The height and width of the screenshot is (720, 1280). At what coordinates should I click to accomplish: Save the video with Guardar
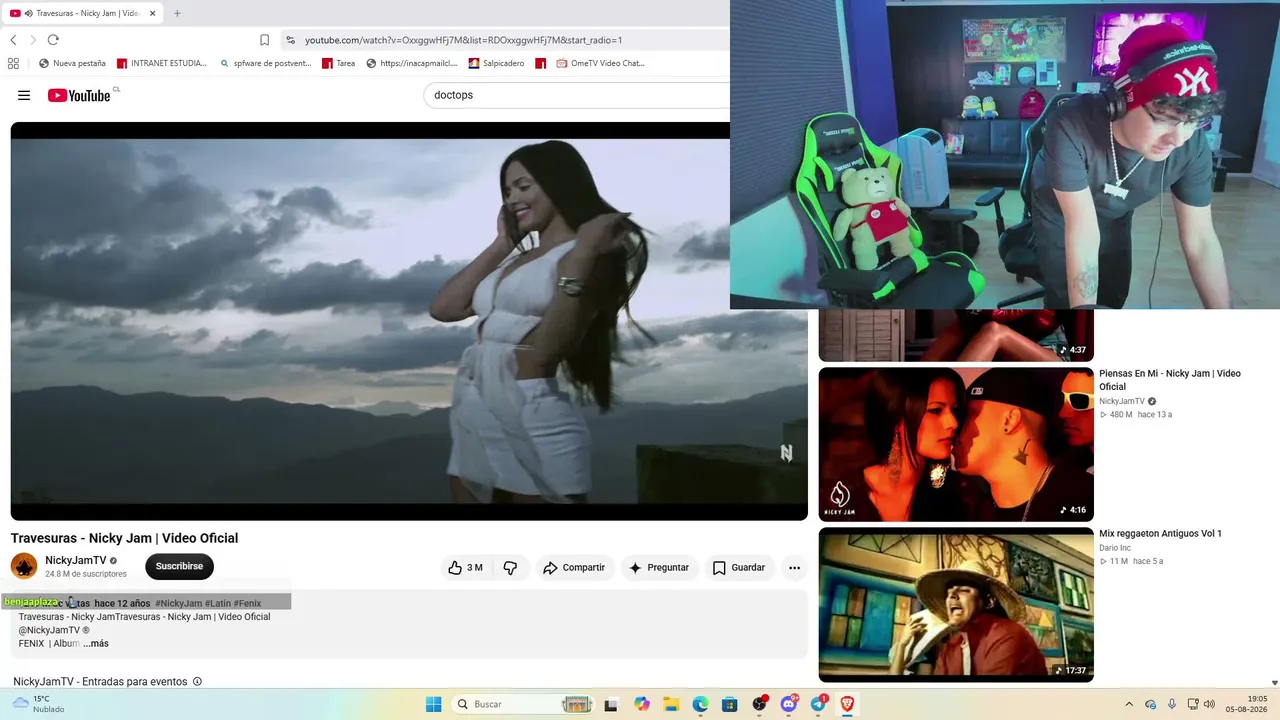coord(739,567)
